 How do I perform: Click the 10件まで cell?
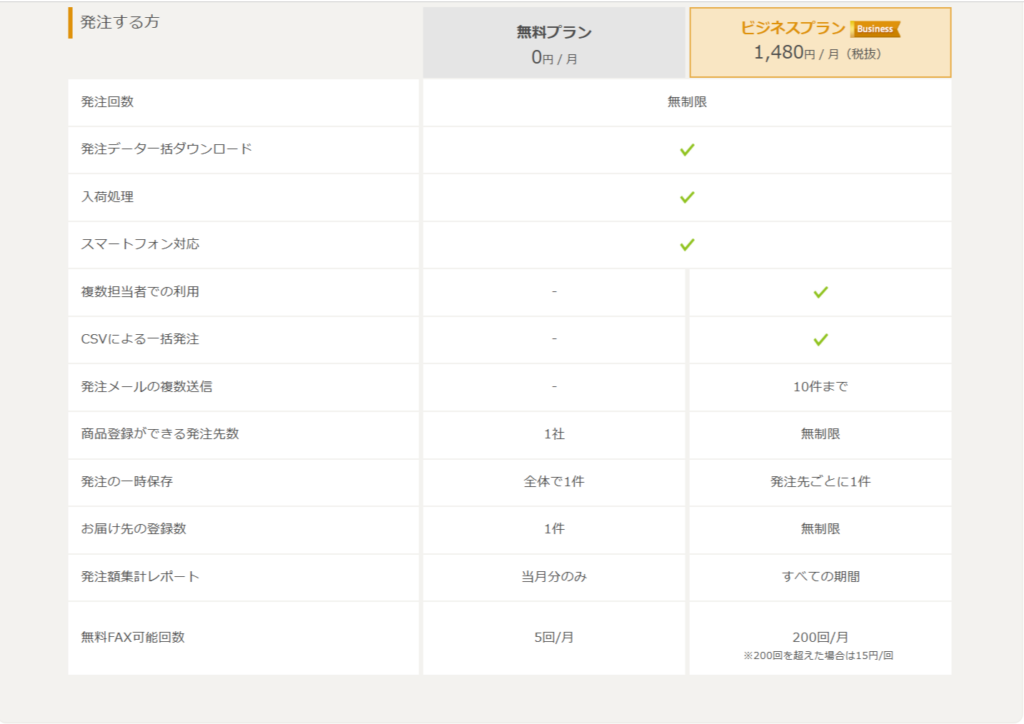pyautogui.click(x=820, y=386)
